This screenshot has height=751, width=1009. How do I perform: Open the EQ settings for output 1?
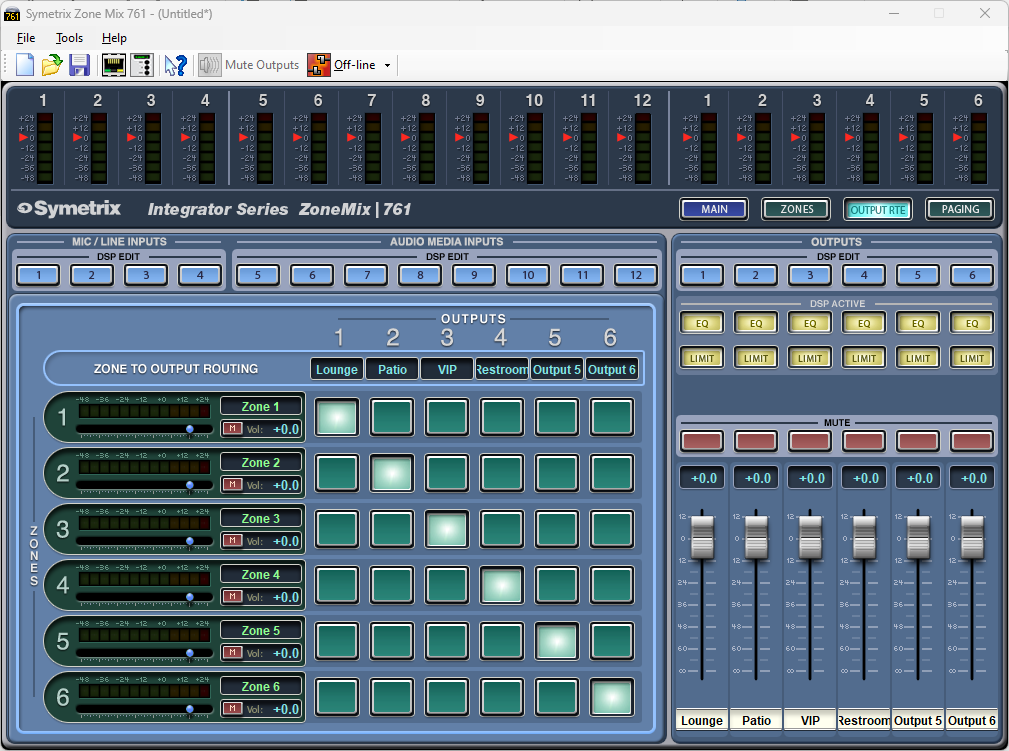pyautogui.click(x=702, y=322)
